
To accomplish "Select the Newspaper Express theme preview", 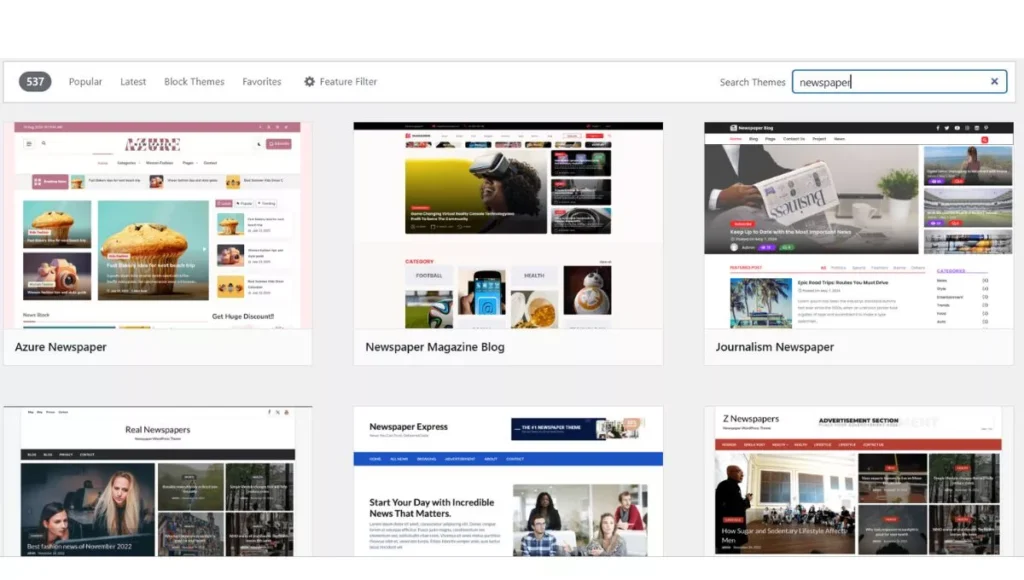I will [x=508, y=481].
